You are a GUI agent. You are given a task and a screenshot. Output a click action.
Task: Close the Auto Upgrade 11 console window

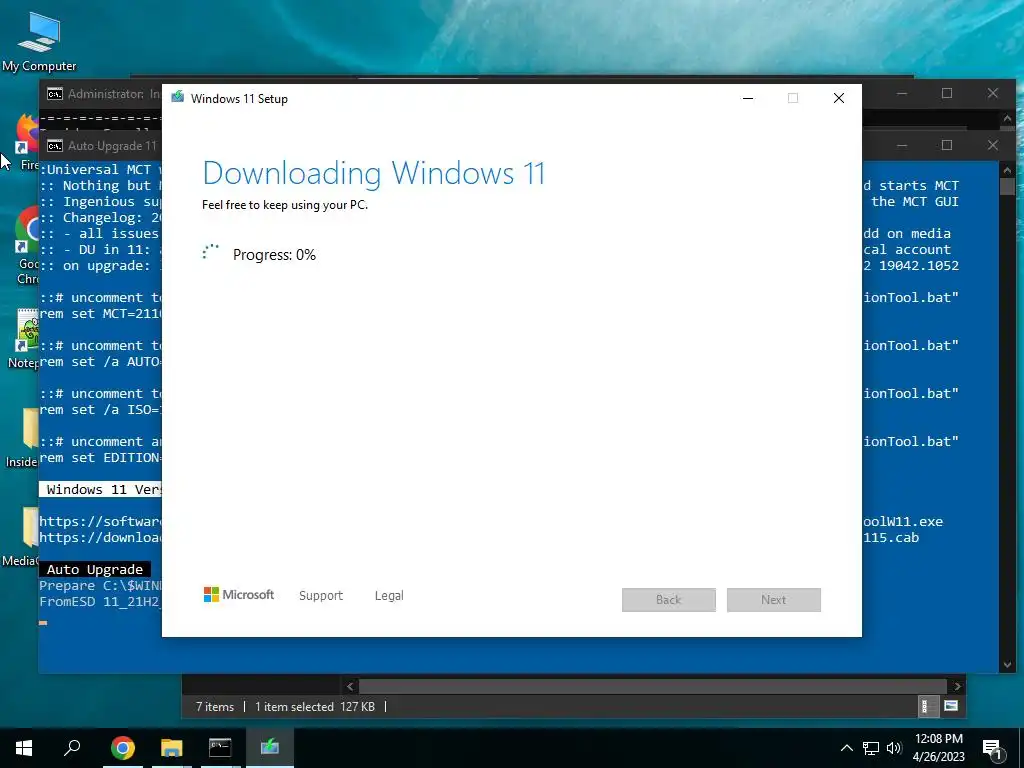tap(993, 145)
